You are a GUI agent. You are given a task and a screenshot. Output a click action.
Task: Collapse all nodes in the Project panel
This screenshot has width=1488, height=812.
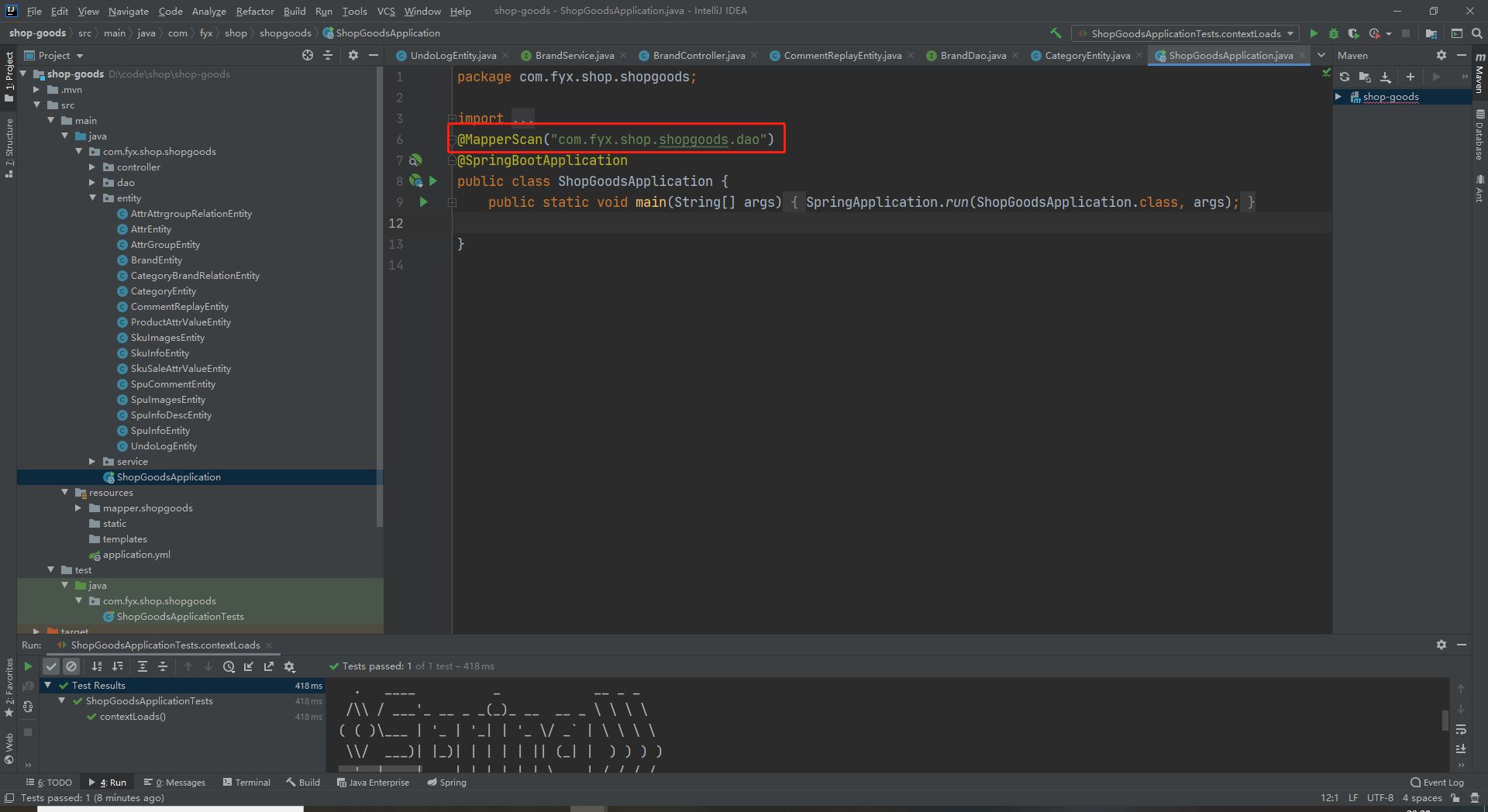(328, 55)
